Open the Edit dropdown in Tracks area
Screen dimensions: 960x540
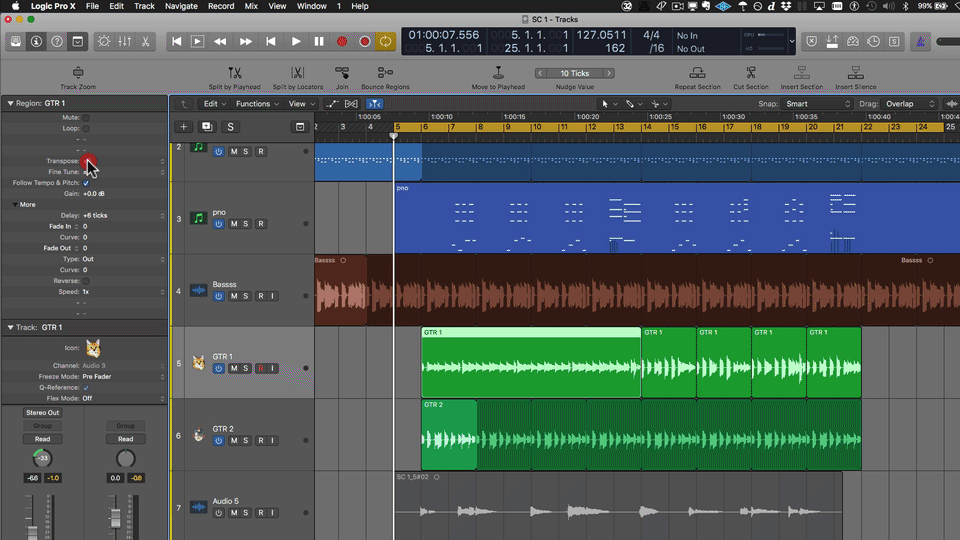(x=214, y=104)
